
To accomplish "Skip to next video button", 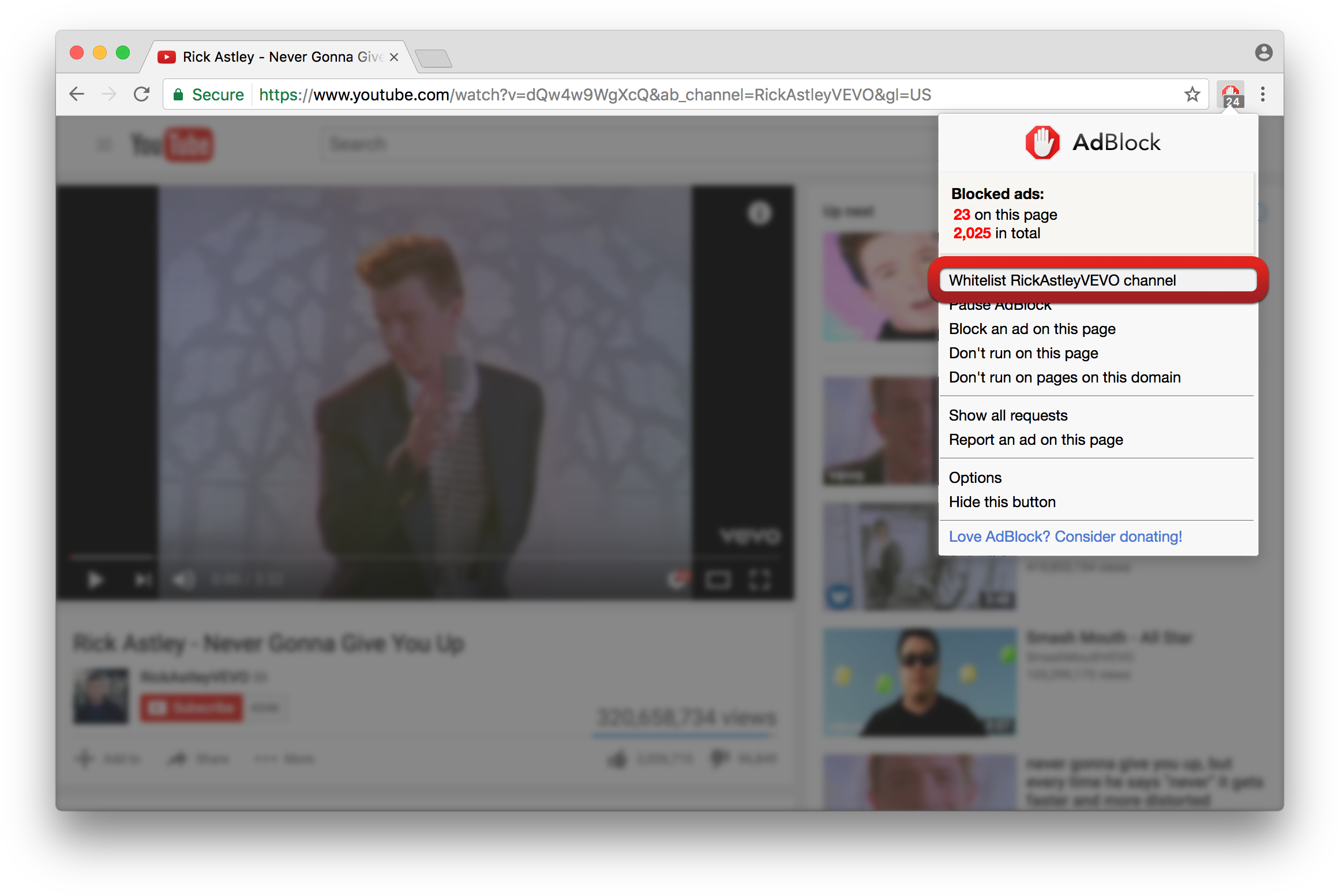I will 142,579.
